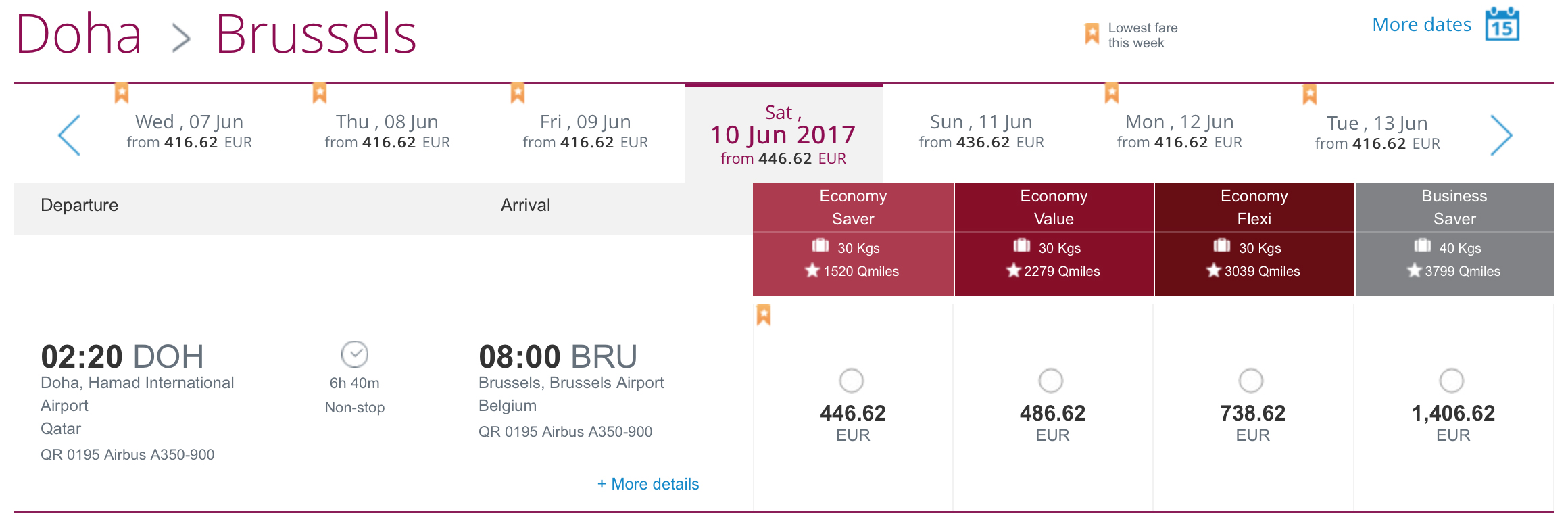Expand More details for flight QR 0195
The height and width of the screenshot is (524, 1568).
tap(648, 484)
